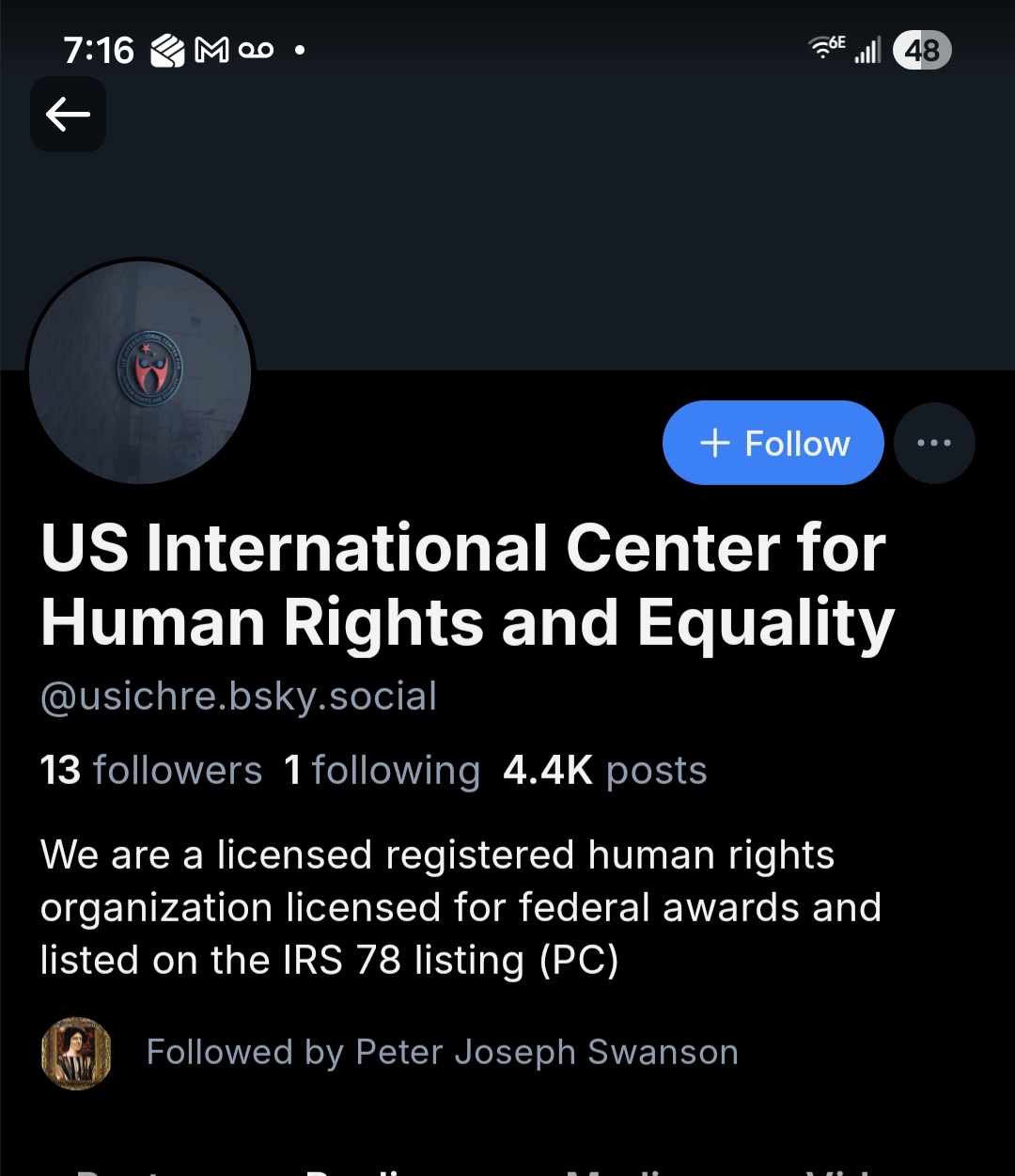Open the three-dot more options menu
This screenshot has height=1176, width=1015.
pyautogui.click(x=933, y=443)
